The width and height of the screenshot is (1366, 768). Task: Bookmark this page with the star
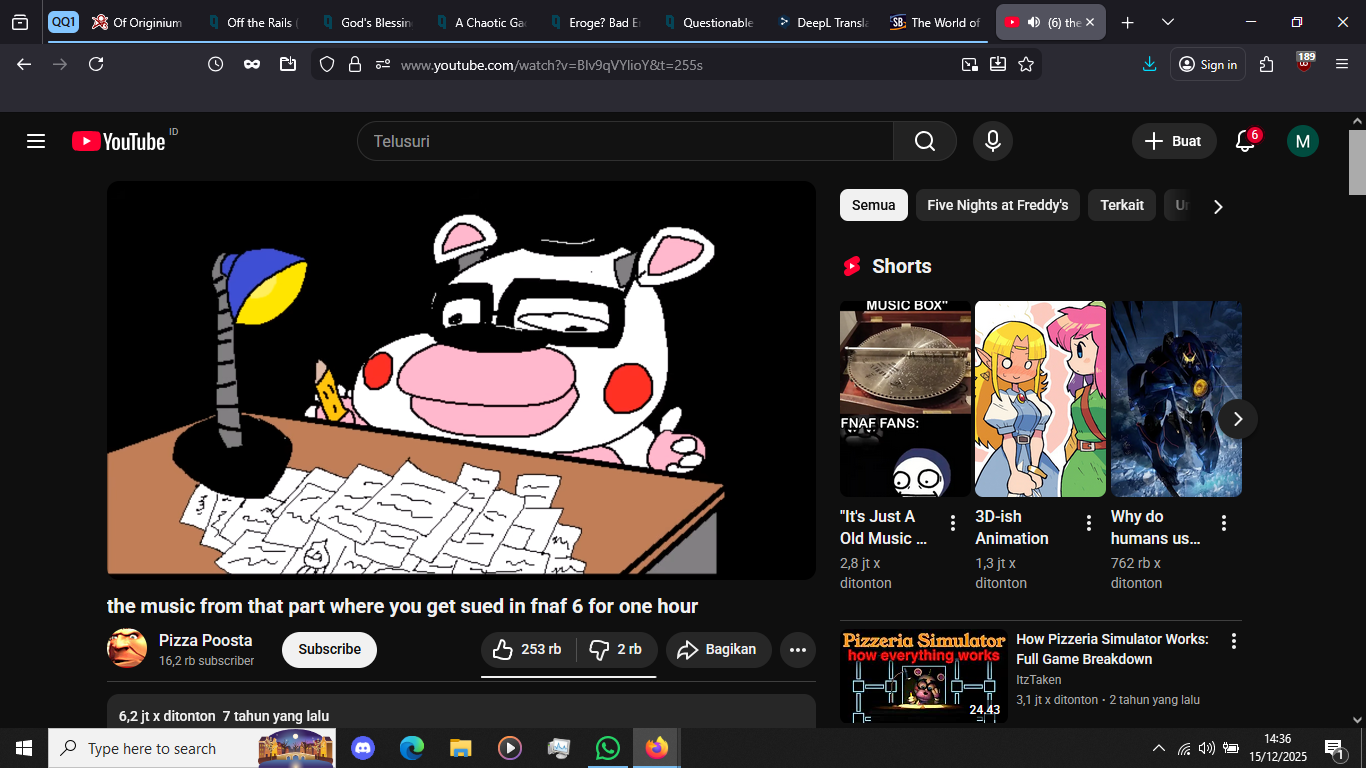pos(1026,64)
